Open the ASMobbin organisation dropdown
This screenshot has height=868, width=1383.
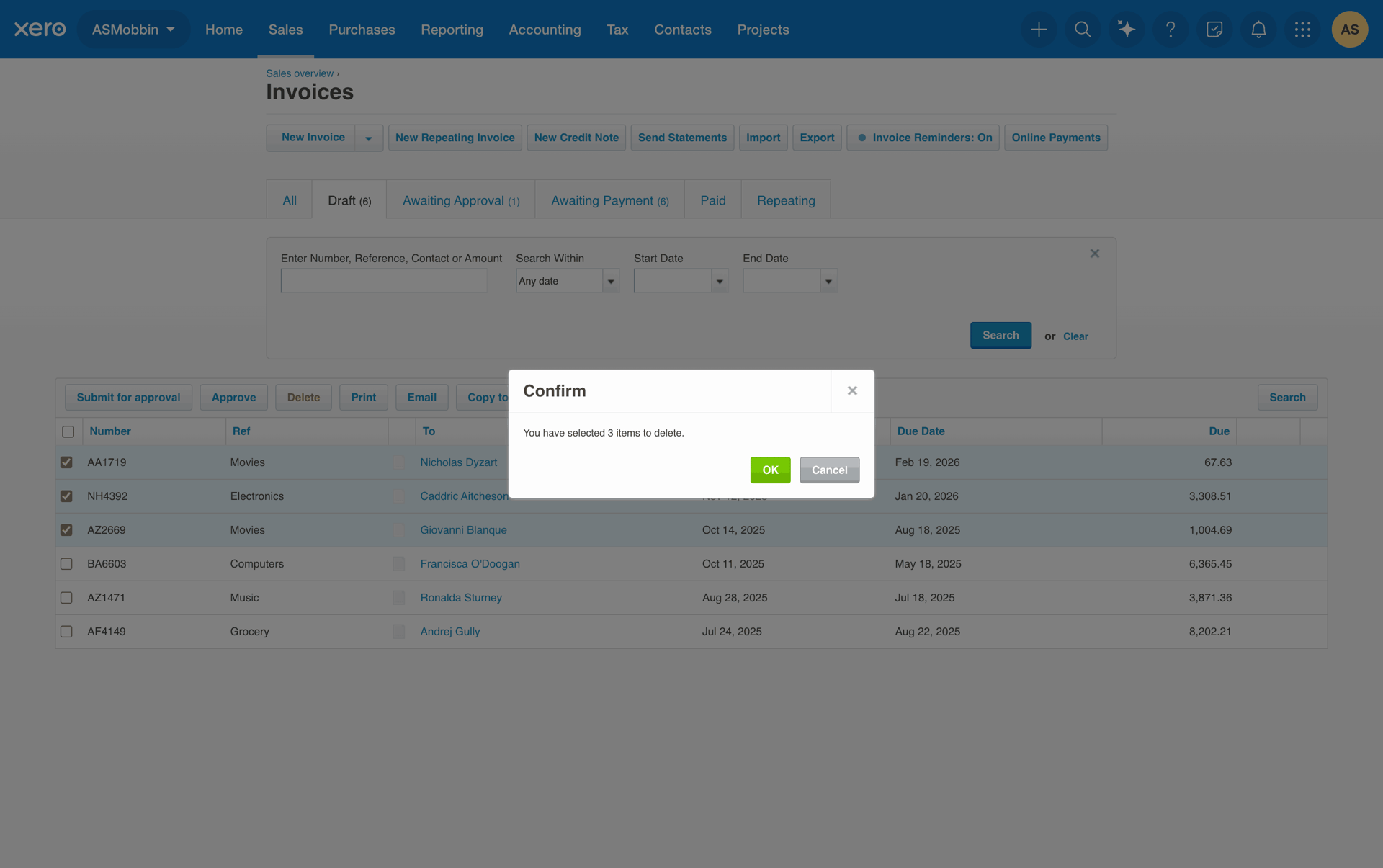[133, 30]
